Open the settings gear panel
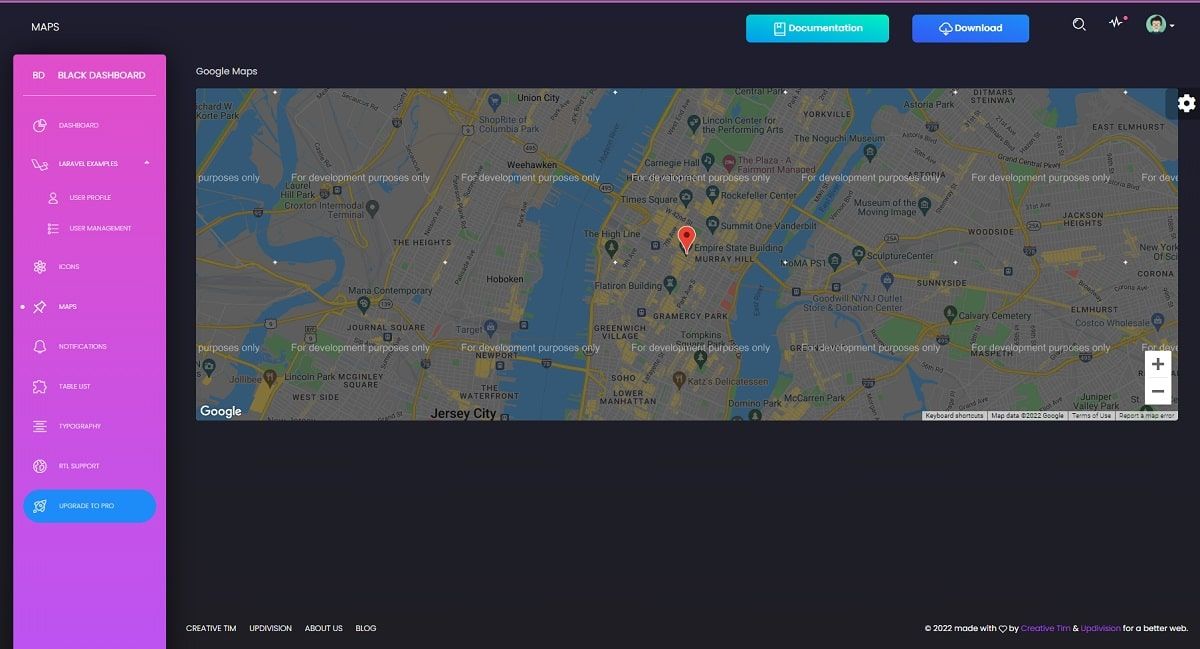Image resolution: width=1200 pixels, height=649 pixels. tap(1186, 103)
